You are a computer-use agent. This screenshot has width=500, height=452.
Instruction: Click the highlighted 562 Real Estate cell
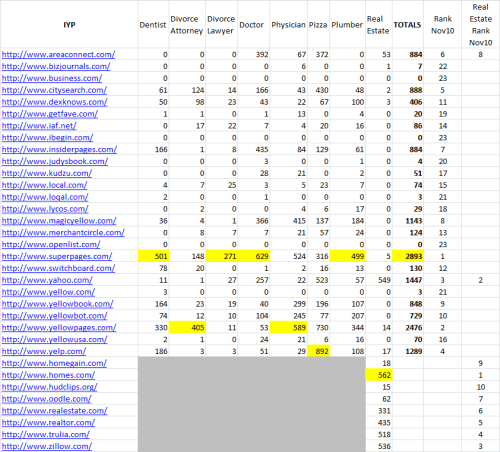[x=379, y=375]
